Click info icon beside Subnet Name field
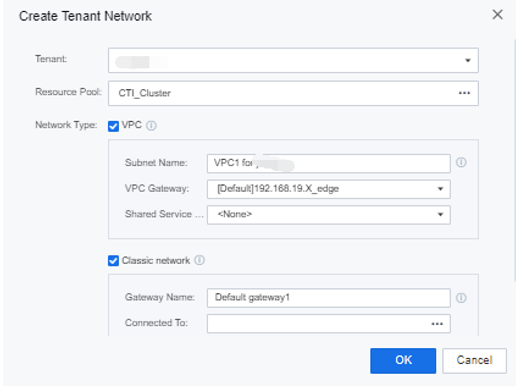This screenshot has height=388, width=516. 461,162
